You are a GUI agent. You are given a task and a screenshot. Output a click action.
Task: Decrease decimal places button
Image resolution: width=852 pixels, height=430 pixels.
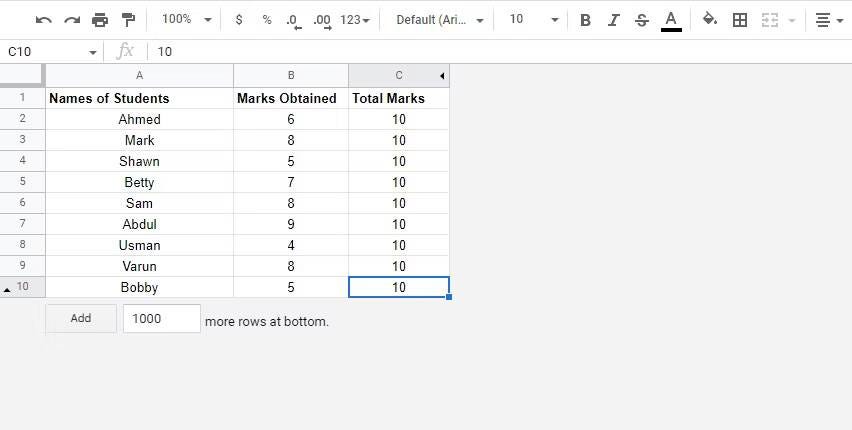(x=293, y=21)
